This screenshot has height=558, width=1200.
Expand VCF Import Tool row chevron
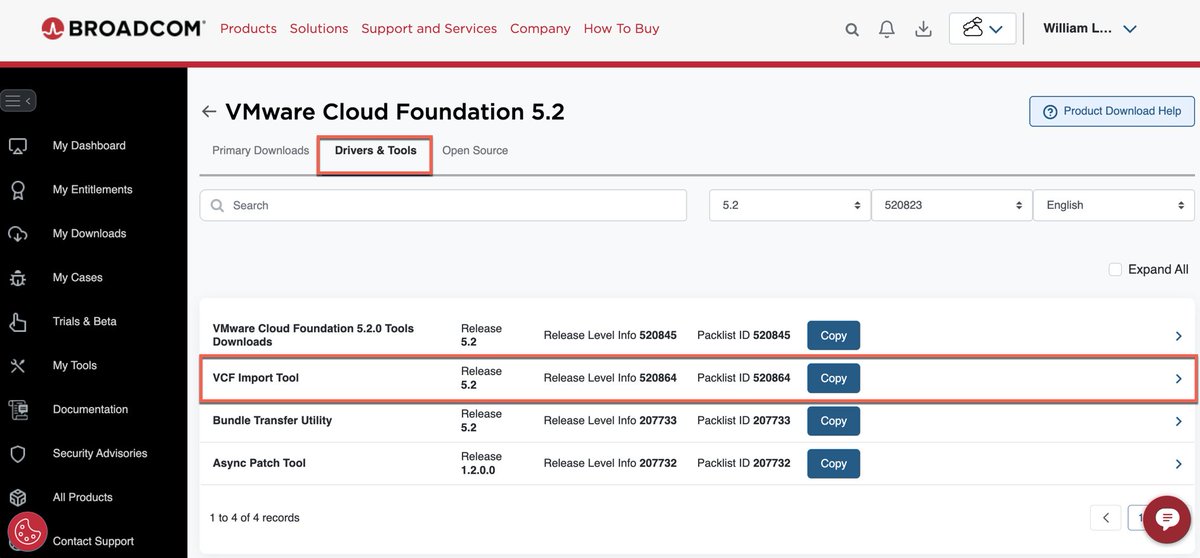(x=1179, y=379)
